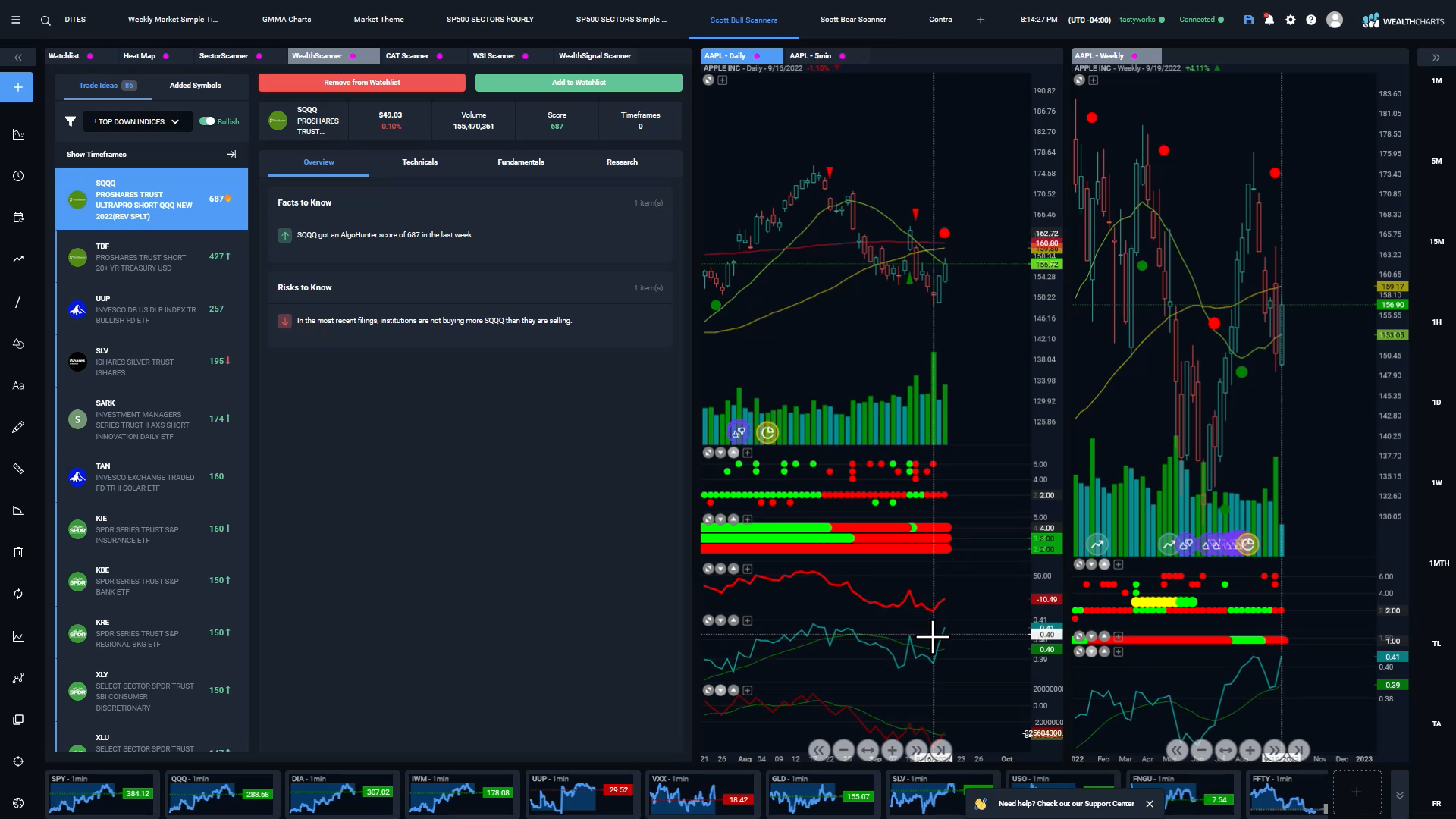The height and width of the screenshot is (819, 1456).
Task: Select the ruler measure tool in left sidebar
Action: pos(18,469)
